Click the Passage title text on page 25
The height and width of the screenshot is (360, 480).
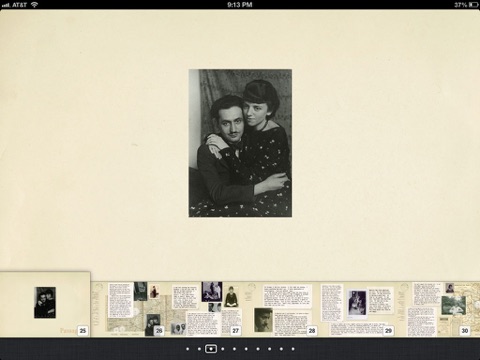click(x=68, y=331)
